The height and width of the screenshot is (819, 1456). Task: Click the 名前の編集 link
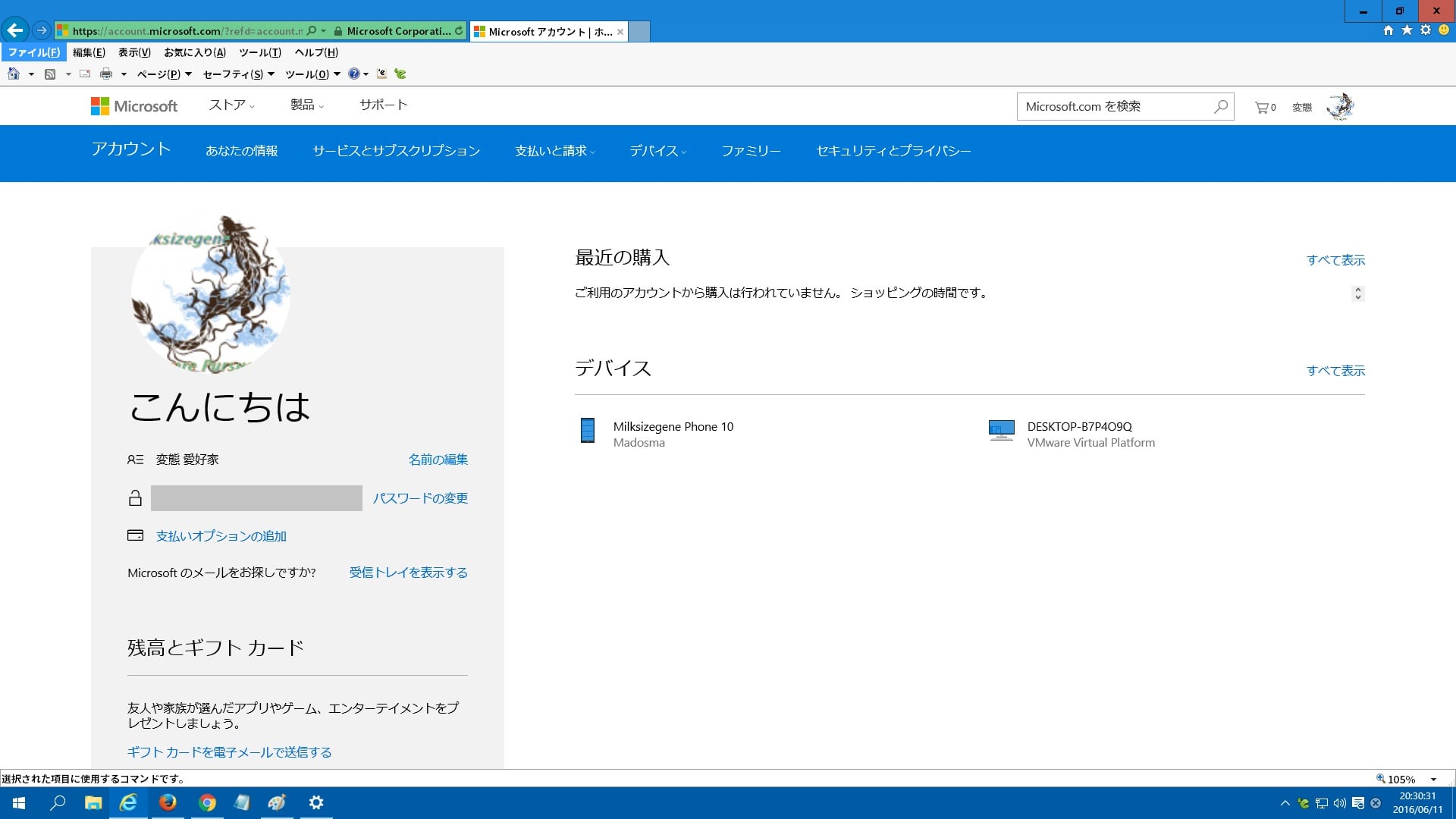(438, 460)
